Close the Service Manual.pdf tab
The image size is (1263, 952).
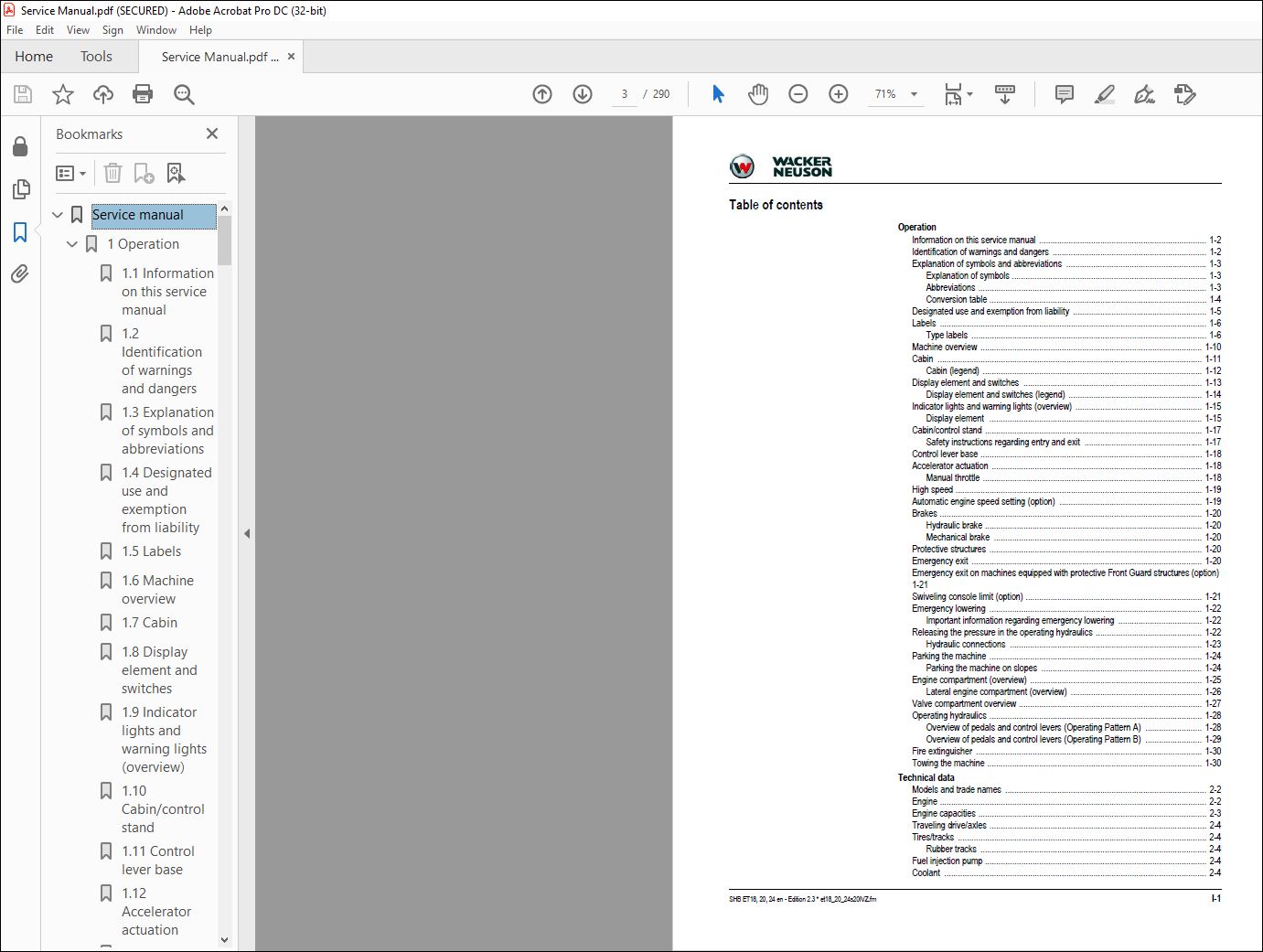pyautogui.click(x=291, y=57)
